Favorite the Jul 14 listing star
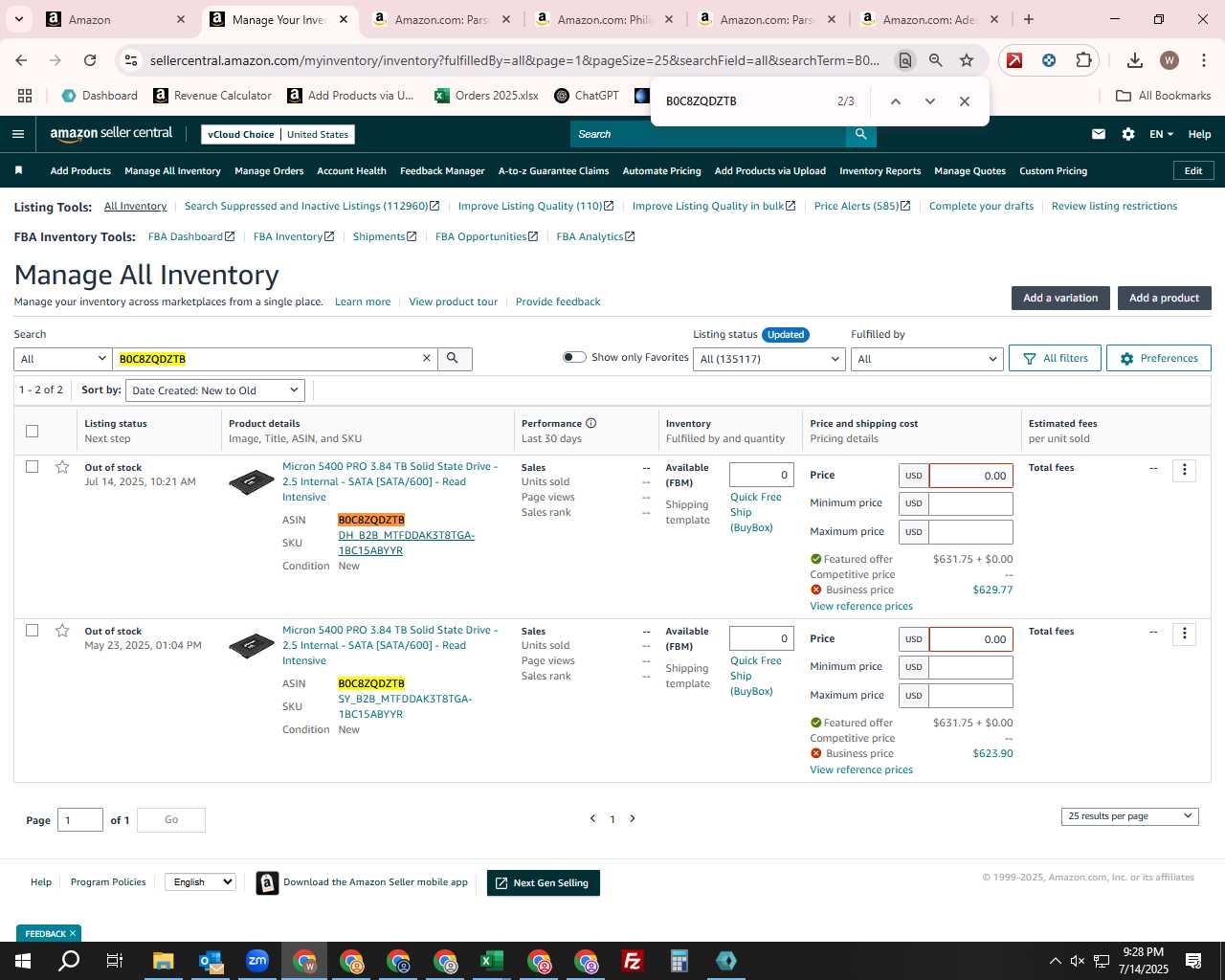This screenshot has width=1225, height=980. 62,467
